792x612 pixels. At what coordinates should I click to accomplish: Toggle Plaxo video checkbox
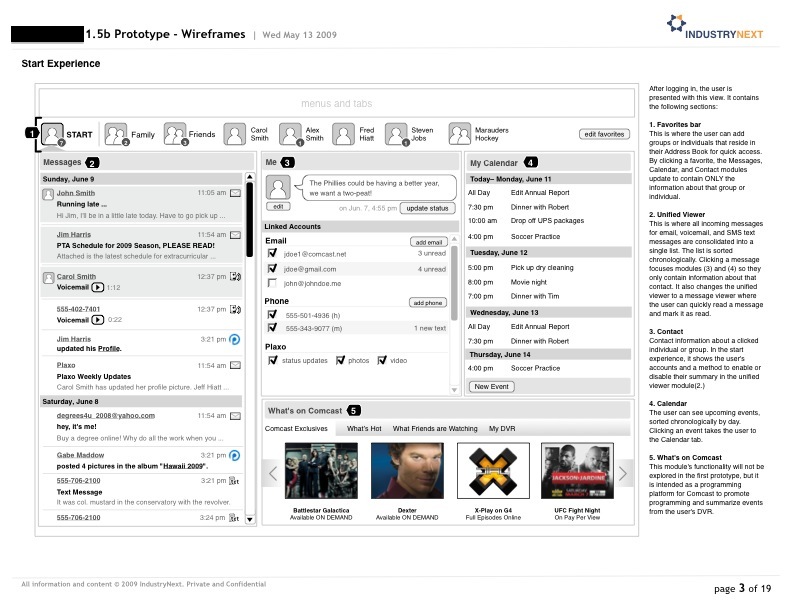(x=382, y=360)
